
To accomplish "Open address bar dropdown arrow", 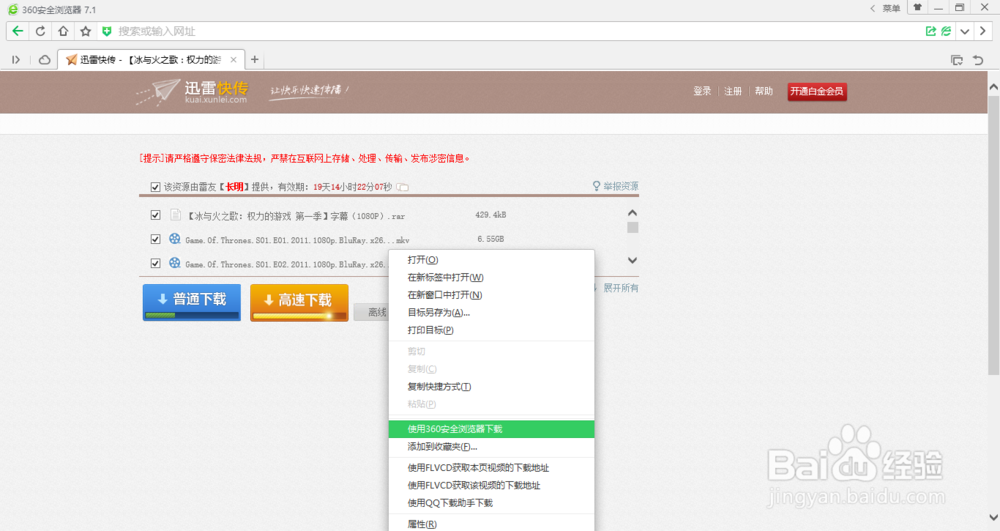I will coord(965,31).
